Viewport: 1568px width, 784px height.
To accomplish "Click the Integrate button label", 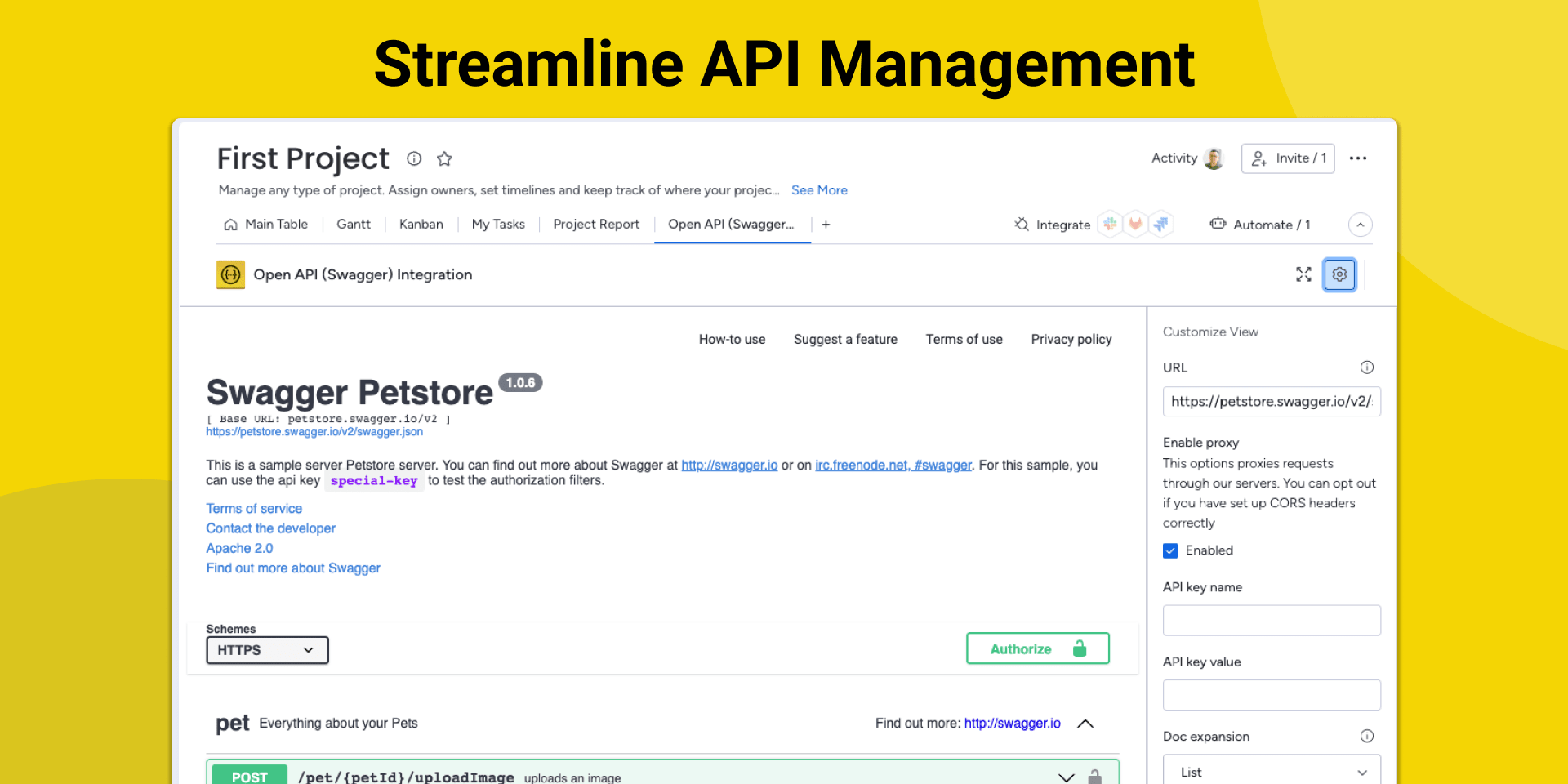I will (x=1063, y=225).
